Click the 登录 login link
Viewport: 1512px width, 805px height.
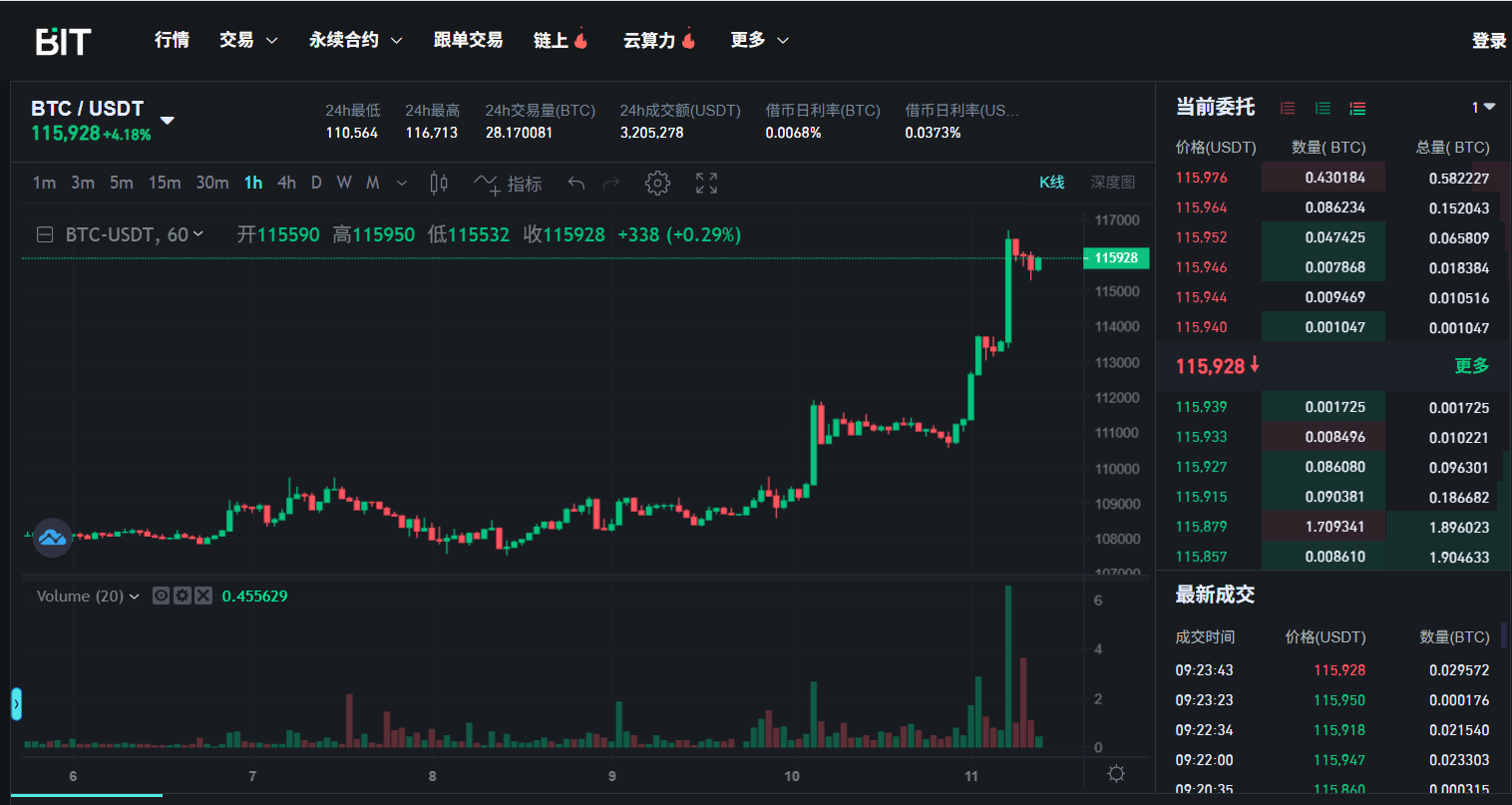(1488, 41)
